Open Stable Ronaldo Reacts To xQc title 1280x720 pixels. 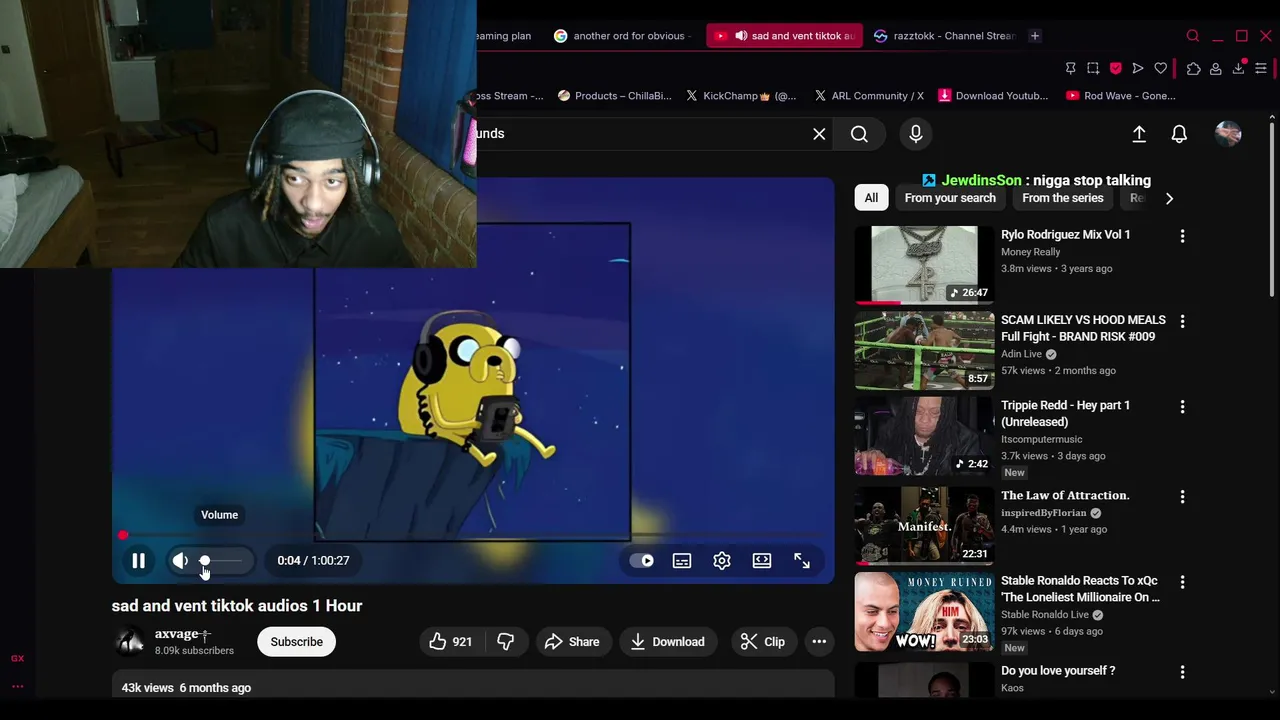(1080, 589)
